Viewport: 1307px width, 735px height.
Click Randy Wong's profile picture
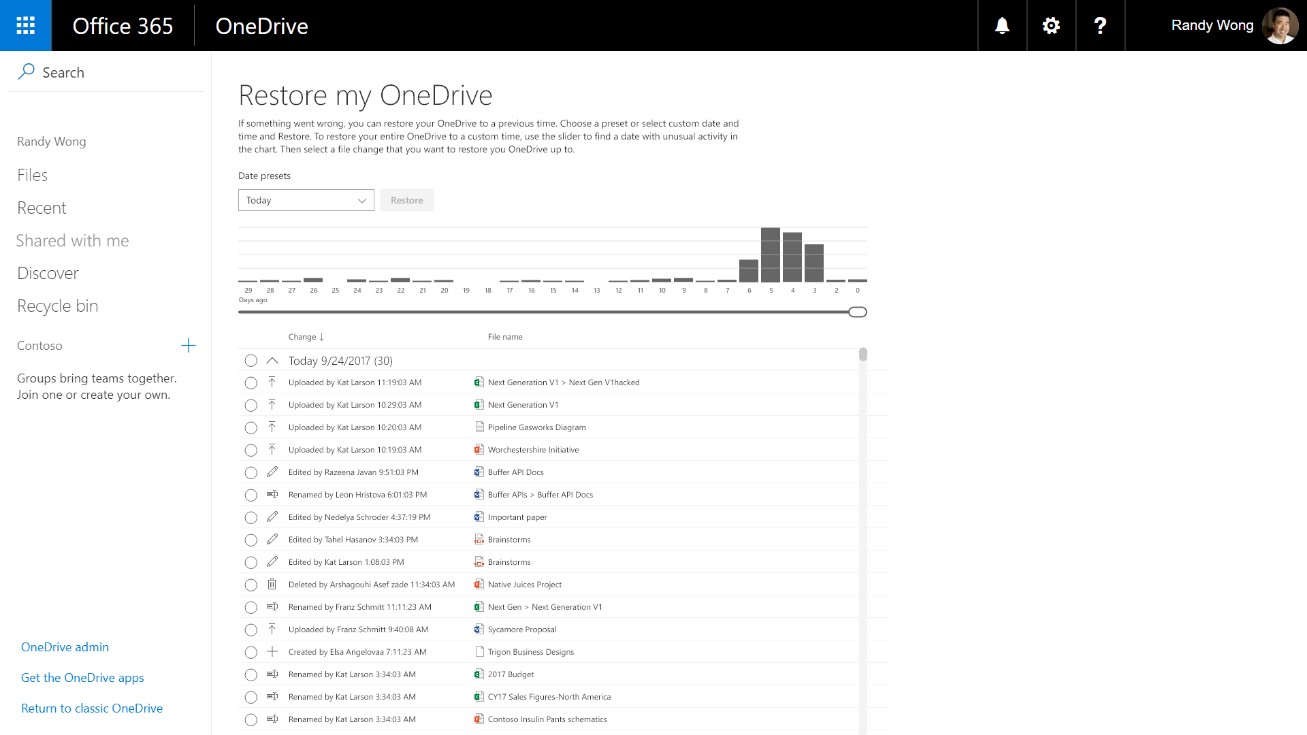pyautogui.click(x=1280, y=26)
